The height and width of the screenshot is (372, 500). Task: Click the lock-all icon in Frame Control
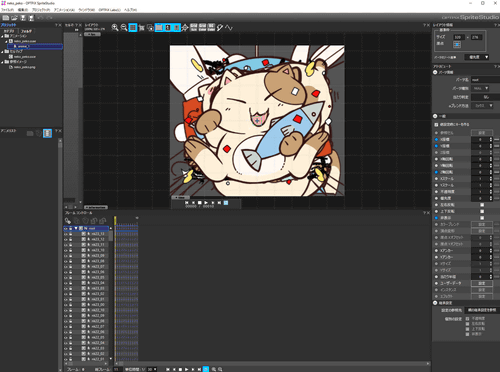point(94,221)
